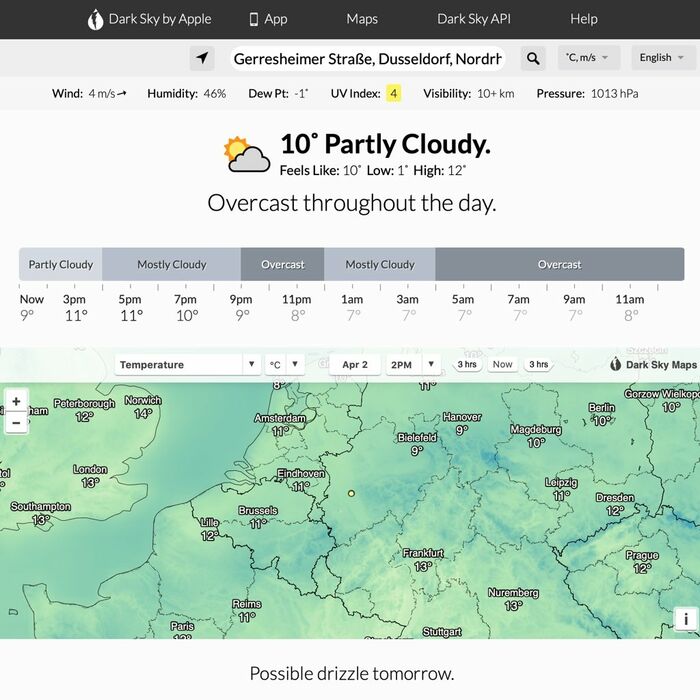This screenshot has width=700, height=700.
Task: Select the long Overcast timeline segment
Action: (x=559, y=264)
